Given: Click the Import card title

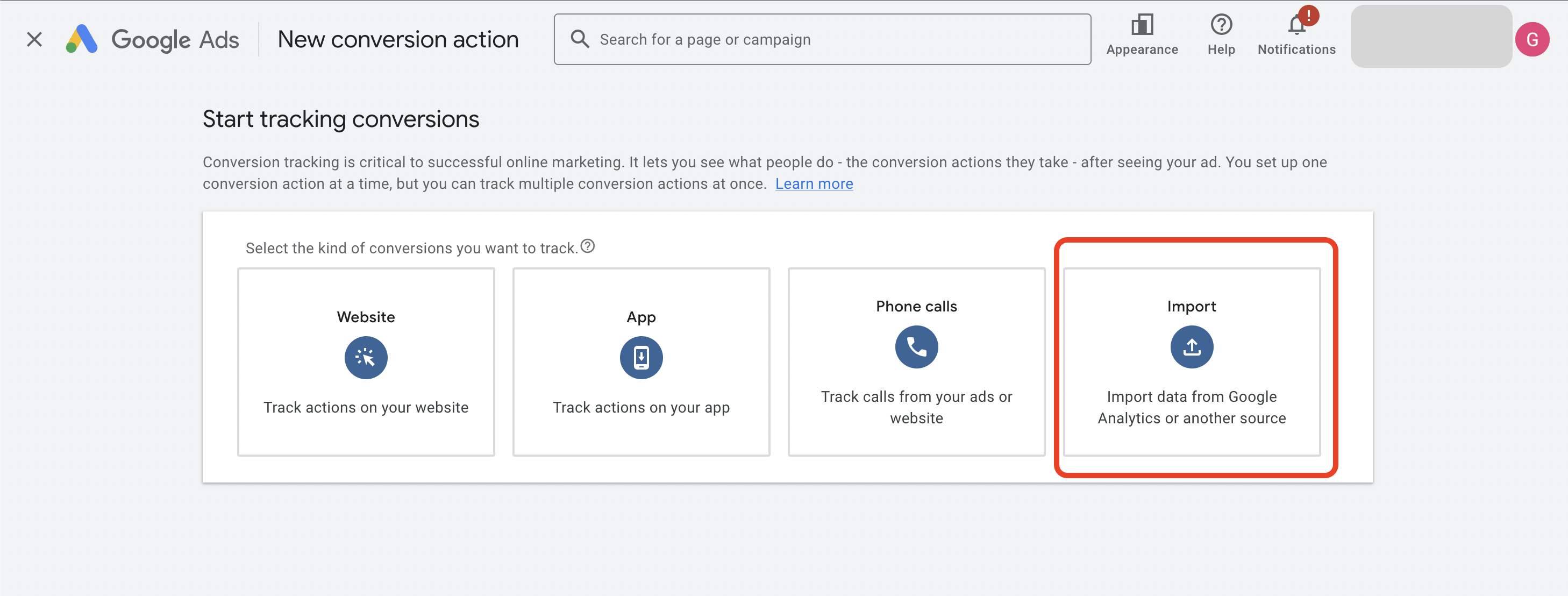Looking at the screenshot, I should tap(1191, 307).
